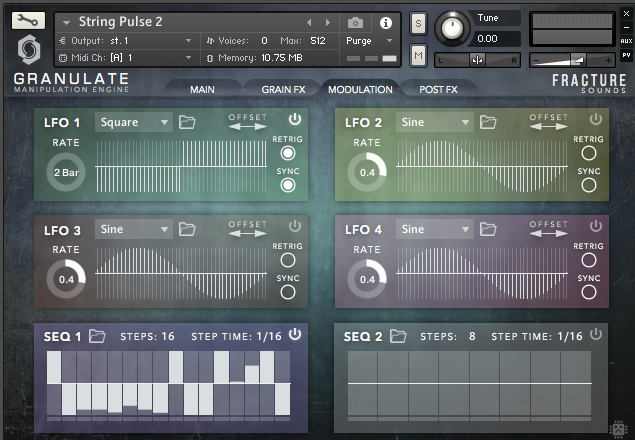635x440 pixels.
Task: Expand LFO 4 Sine waveform dropdown
Action: tap(434, 229)
